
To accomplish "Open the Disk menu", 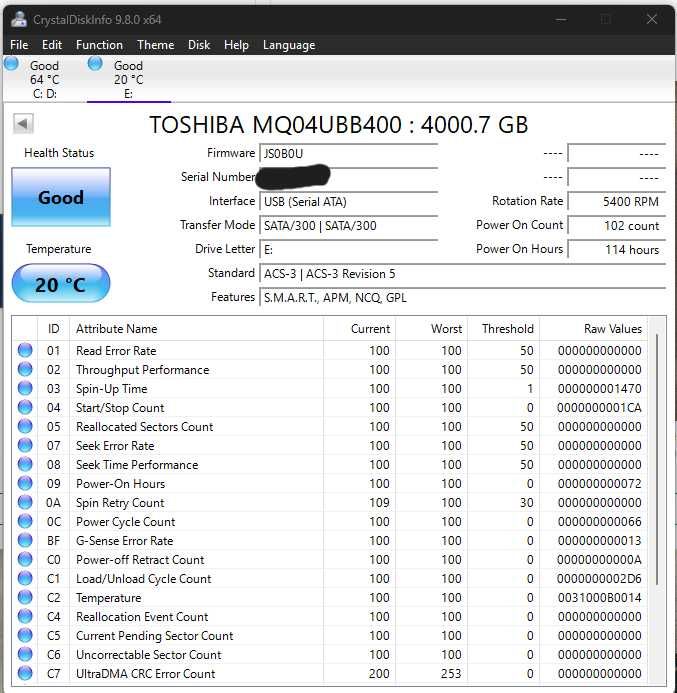I will [199, 45].
